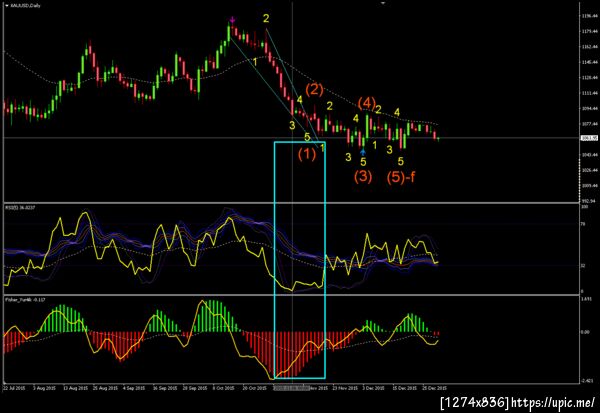Screen dimensions: 600x413
Task: Click the 8 Oct 2015 date label
Action: pos(223,388)
